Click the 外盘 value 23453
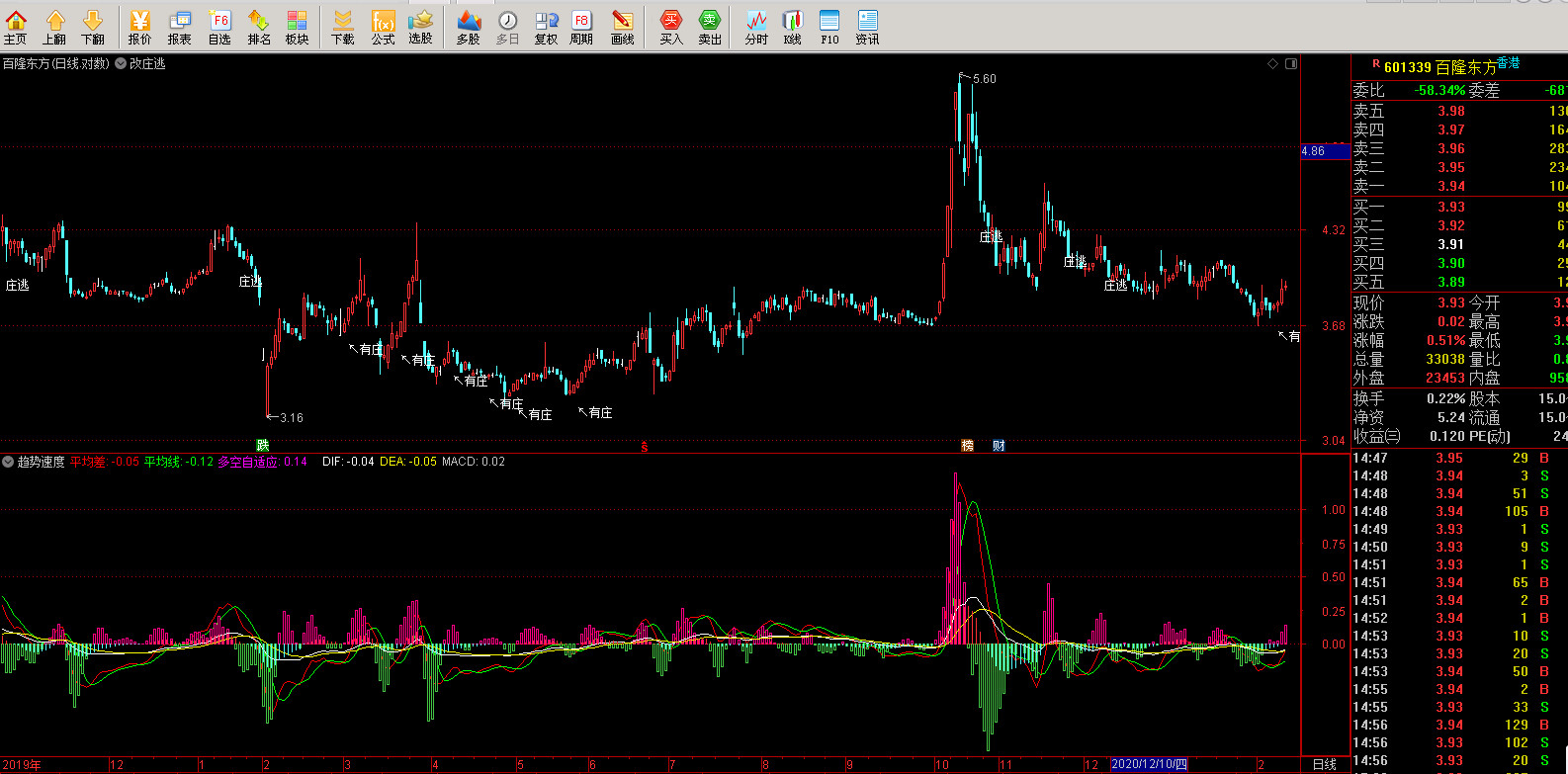This screenshot has height=774, width=1568. coord(1445,378)
